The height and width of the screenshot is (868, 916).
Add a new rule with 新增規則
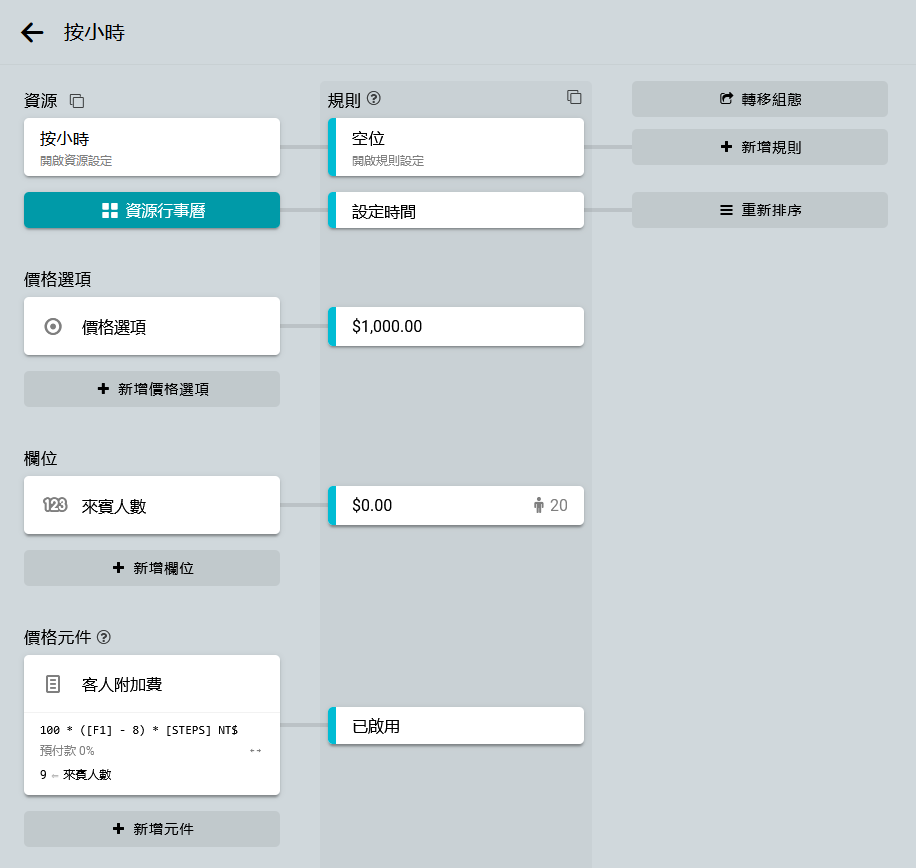(x=760, y=147)
